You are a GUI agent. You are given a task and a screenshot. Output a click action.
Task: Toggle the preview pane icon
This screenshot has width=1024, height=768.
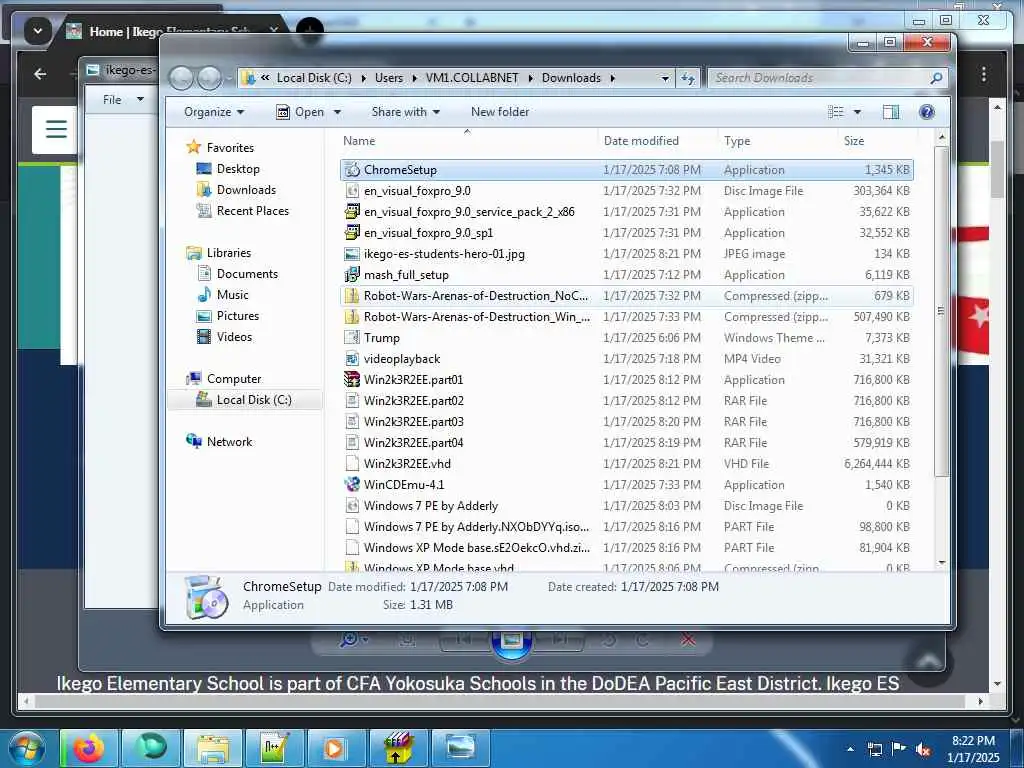pos(891,112)
